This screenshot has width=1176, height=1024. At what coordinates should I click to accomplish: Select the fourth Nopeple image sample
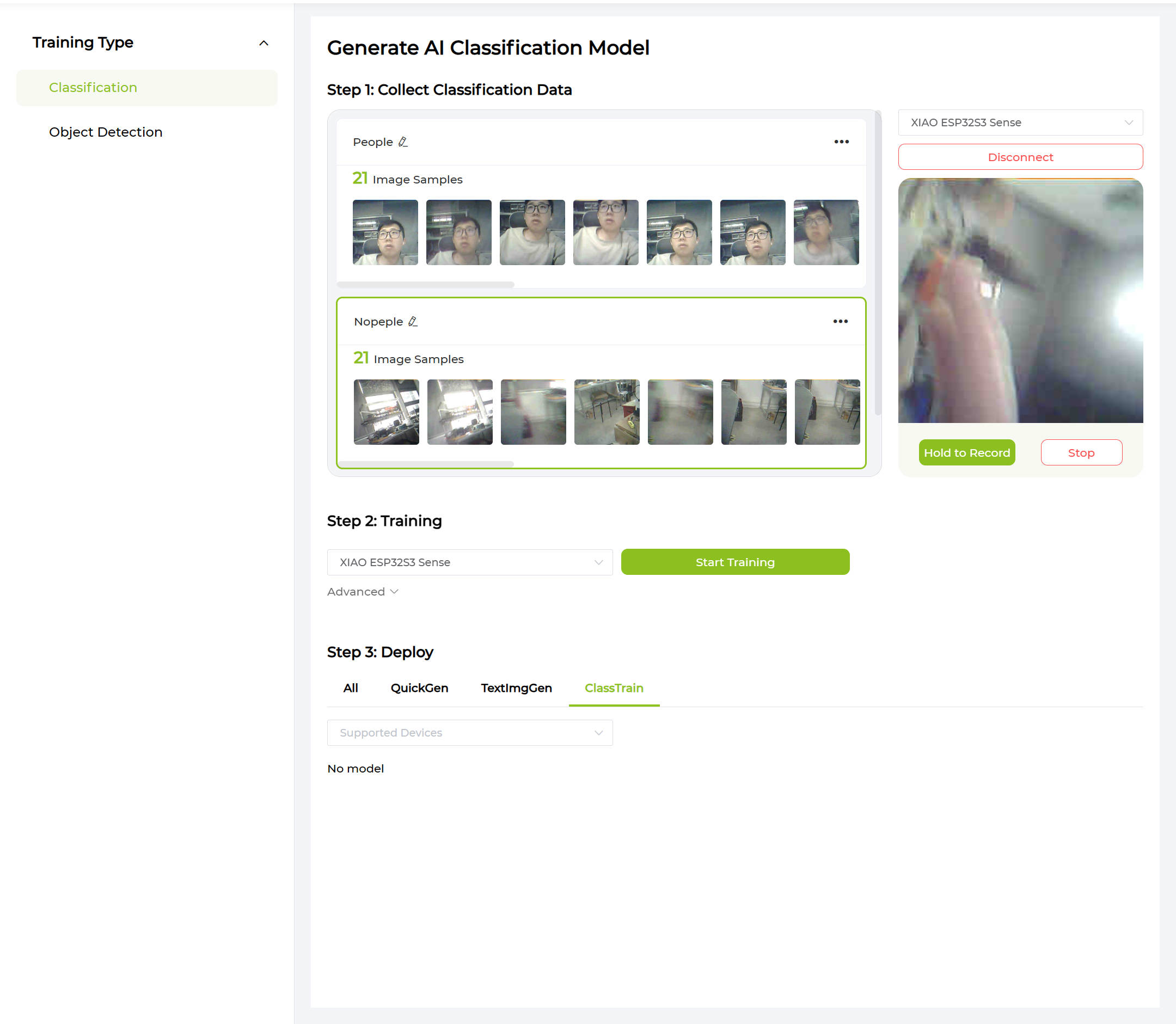click(x=607, y=412)
